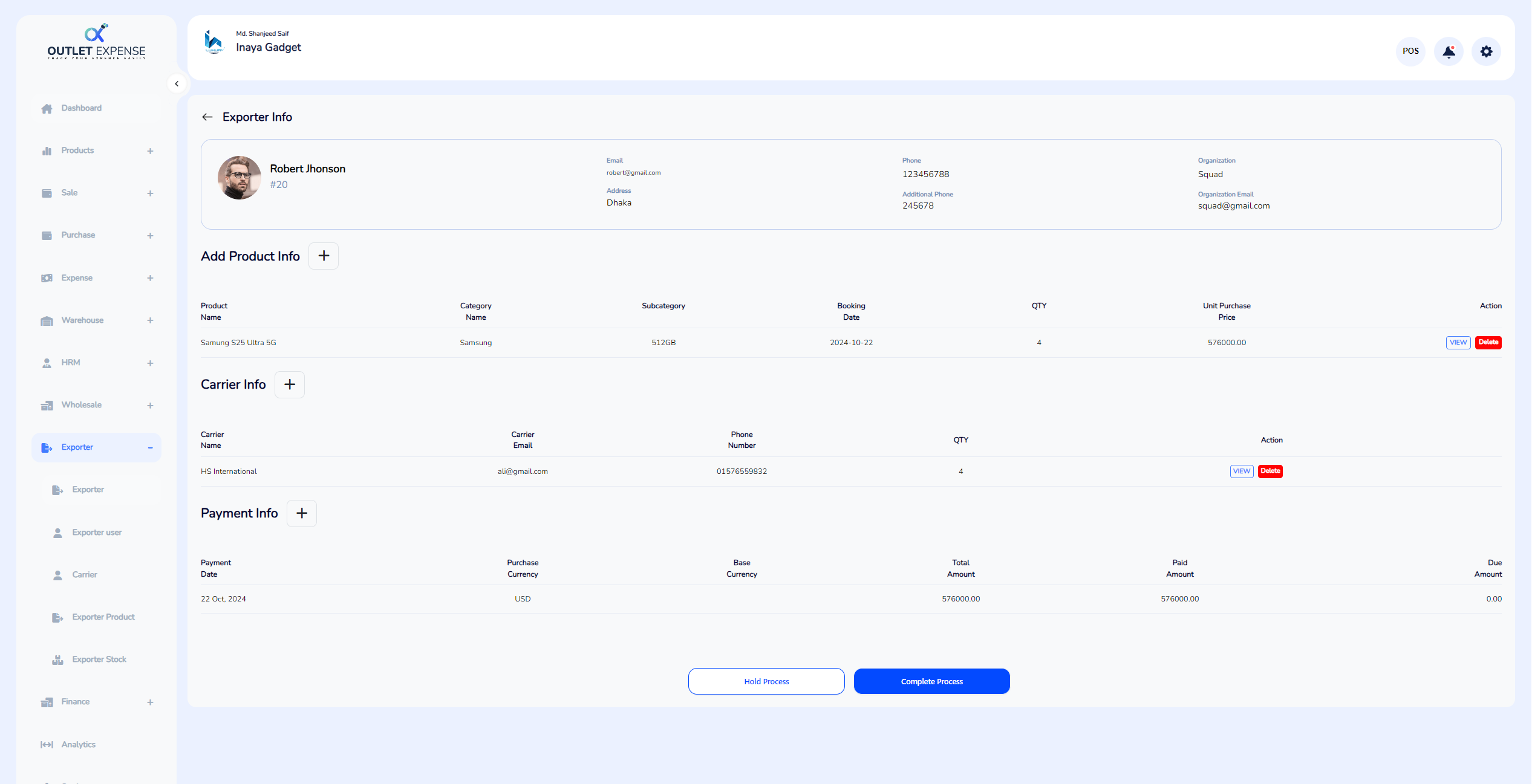Open the settings gear icon
The width and height of the screenshot is (1532, 784).
click(1486, 51)
